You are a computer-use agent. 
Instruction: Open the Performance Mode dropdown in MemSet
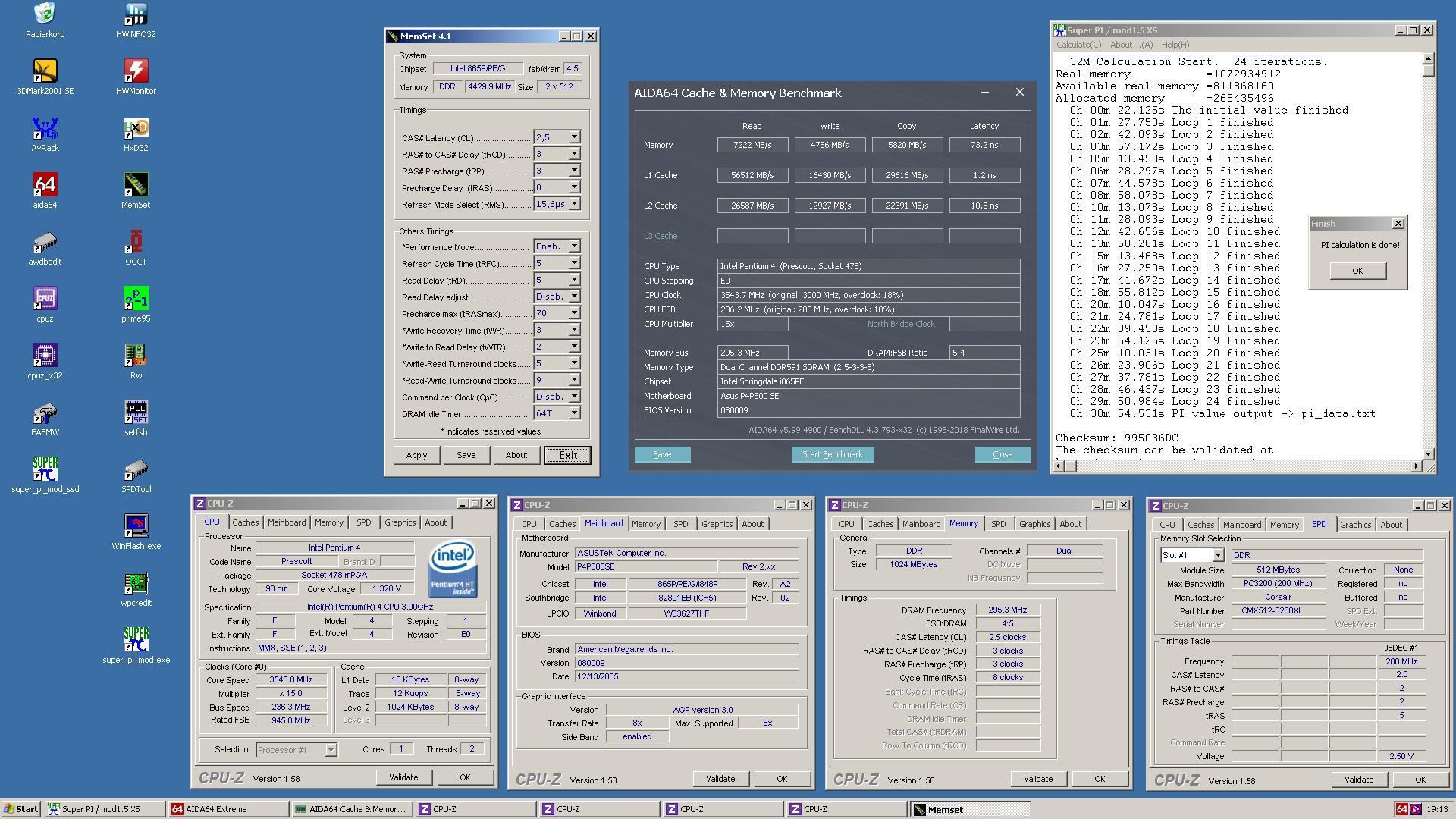[574, 246]
